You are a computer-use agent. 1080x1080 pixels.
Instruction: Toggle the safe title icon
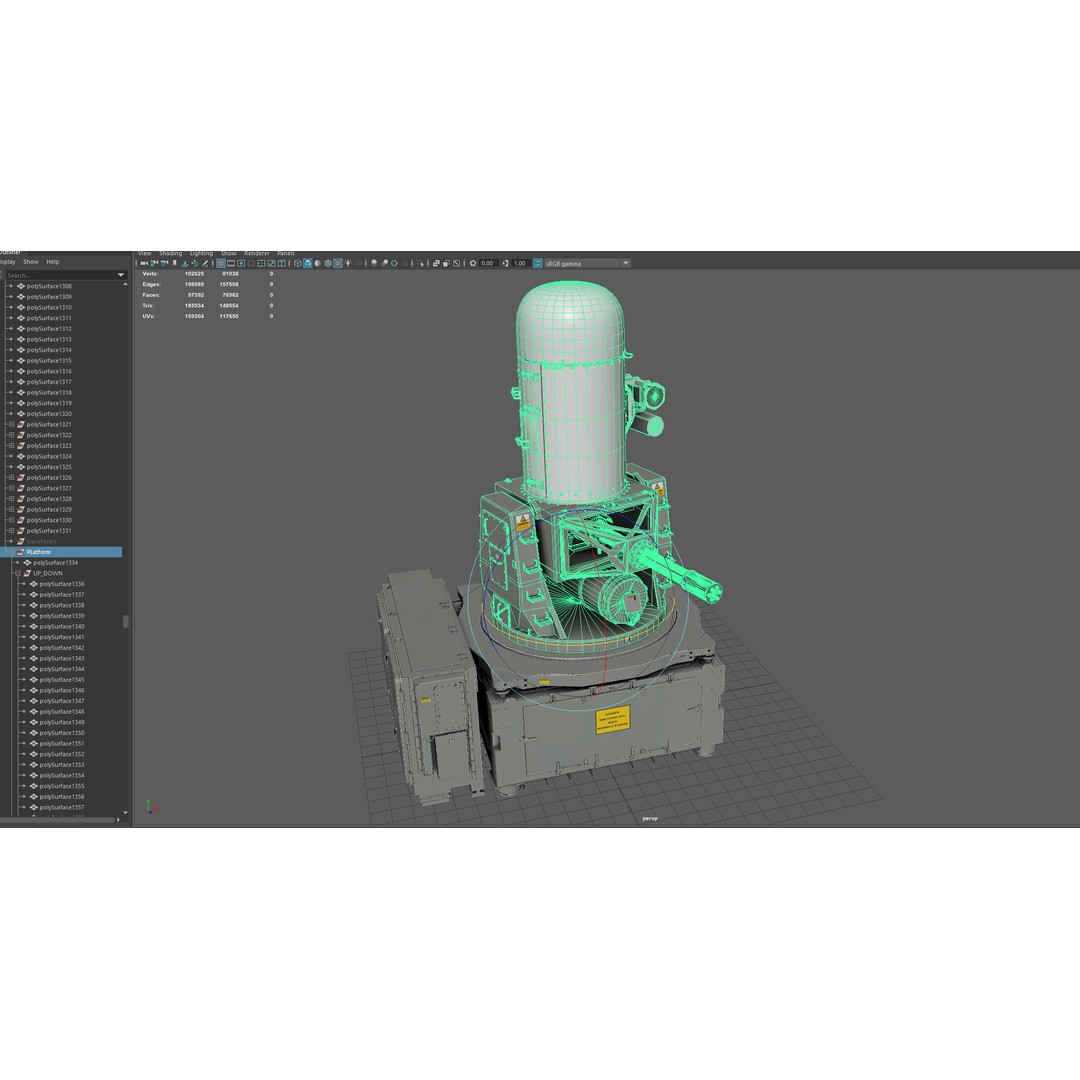tap(282, 263)
